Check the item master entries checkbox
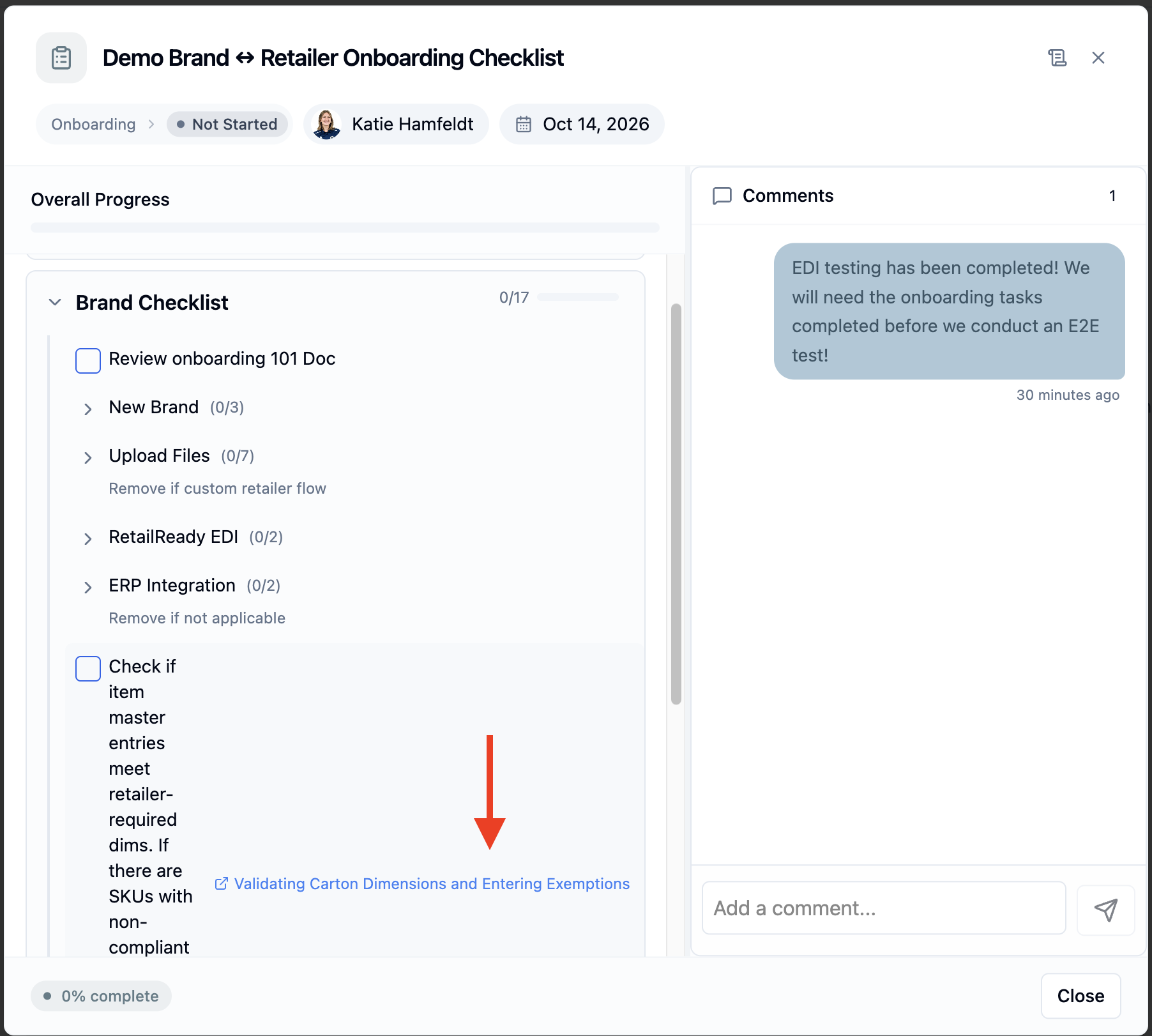Image resolution: width=1152 pixels, height=1036 pixels. [88, 669]
